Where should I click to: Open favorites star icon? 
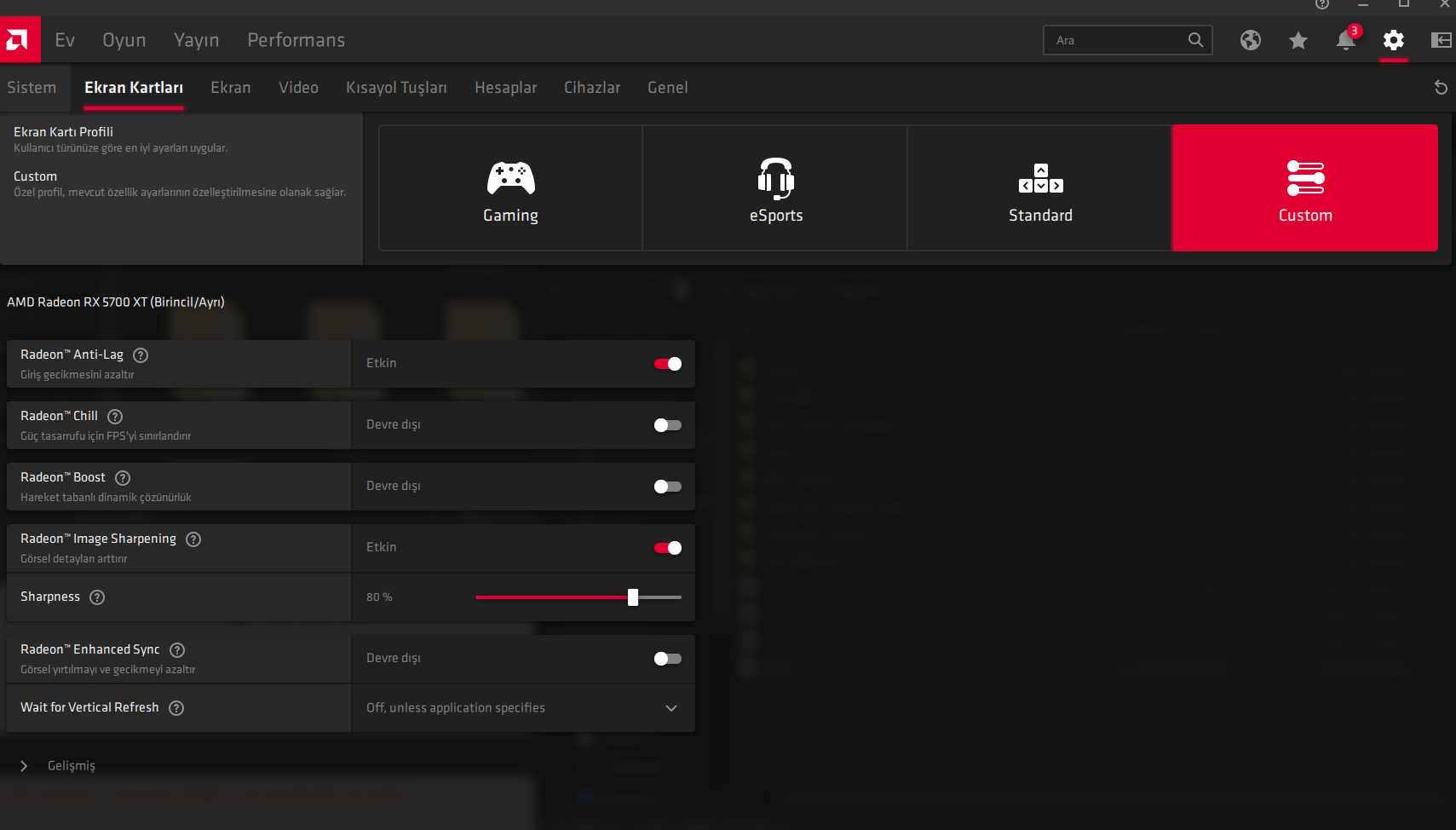coord(1298,40)
